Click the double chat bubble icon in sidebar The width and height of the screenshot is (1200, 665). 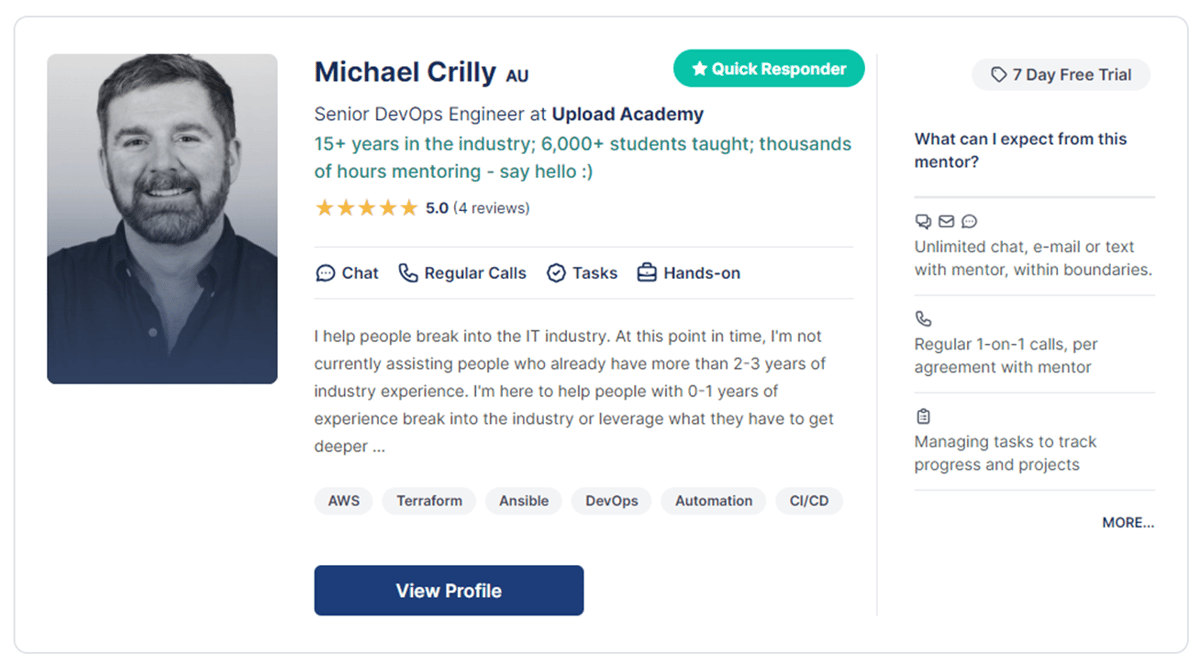923,221
